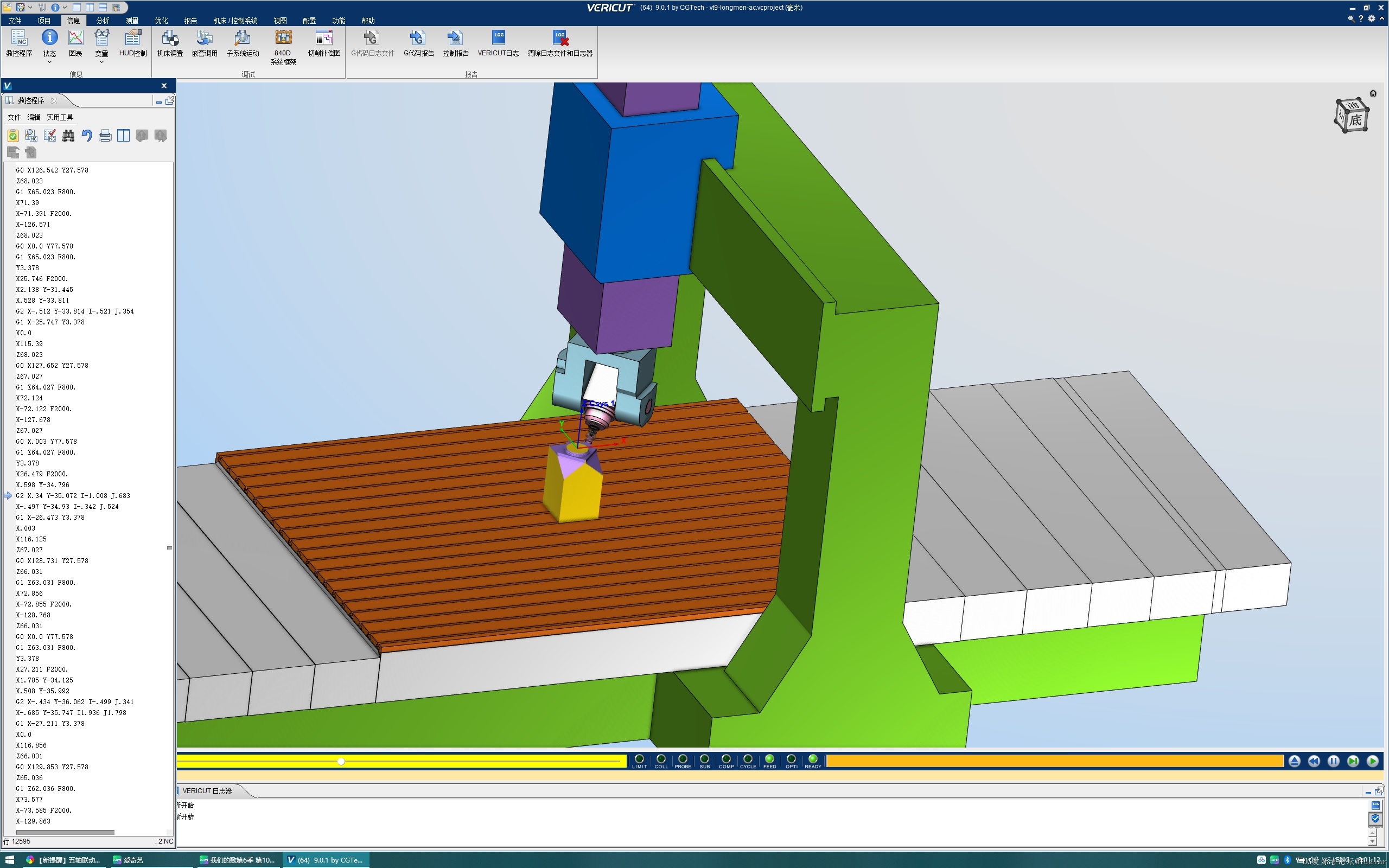Click the Status (状态) info icon

pos(50,38)
